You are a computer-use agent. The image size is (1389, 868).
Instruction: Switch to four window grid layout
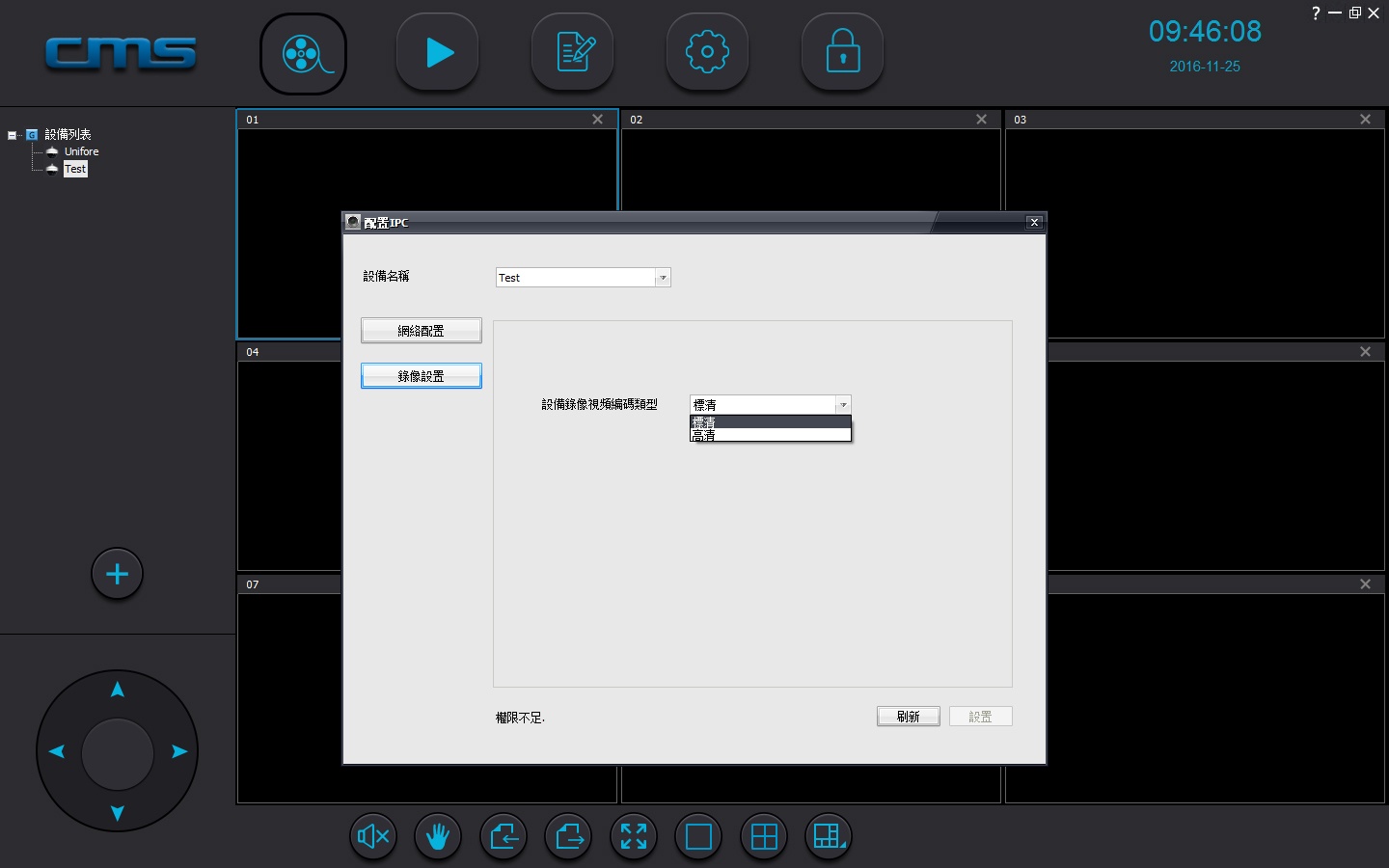tap(764, 836)
